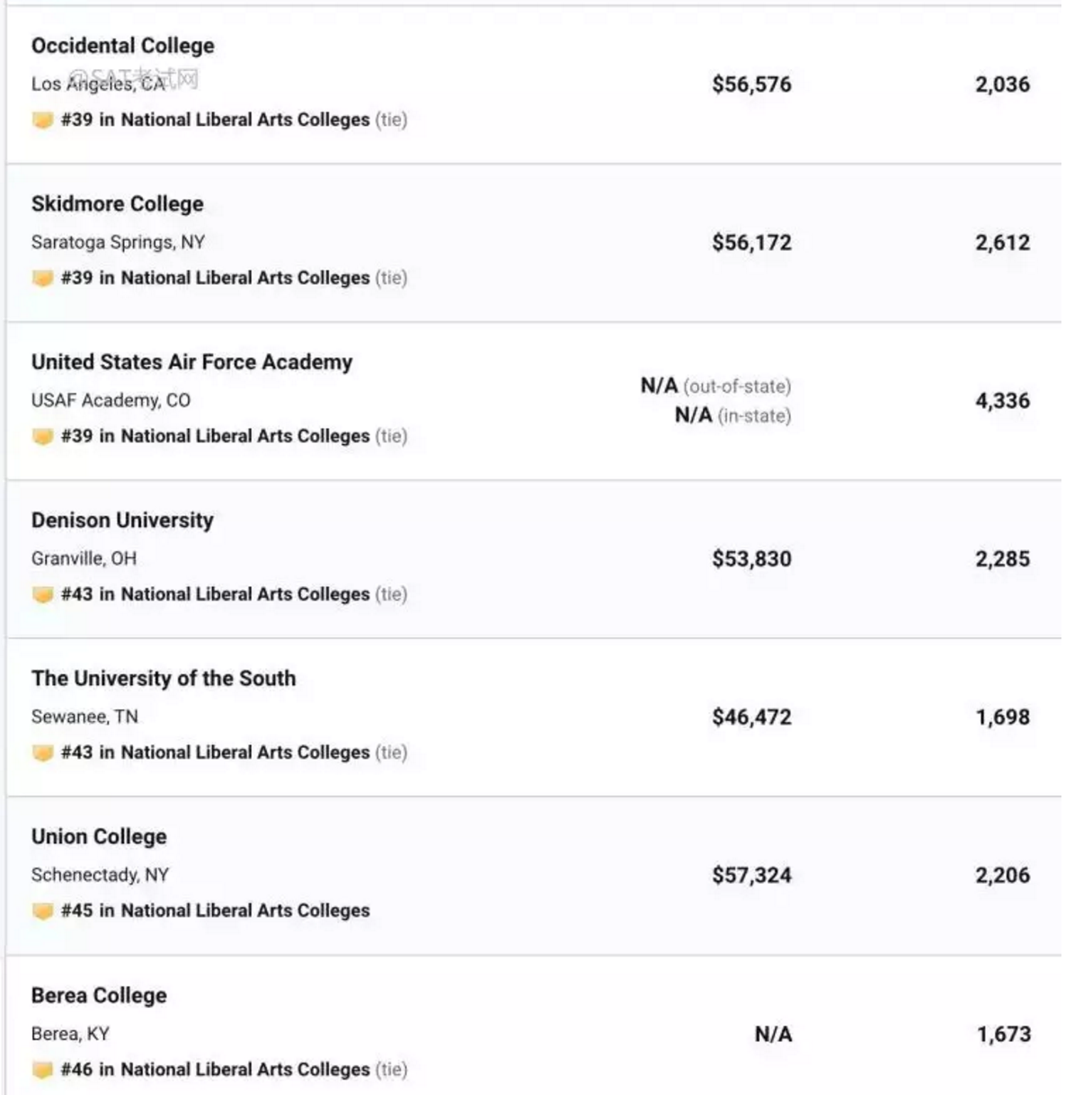The width and height of the screenshot is (1092, 1095).
Task: Open the Occidental College profile
Action: (123, 46)
